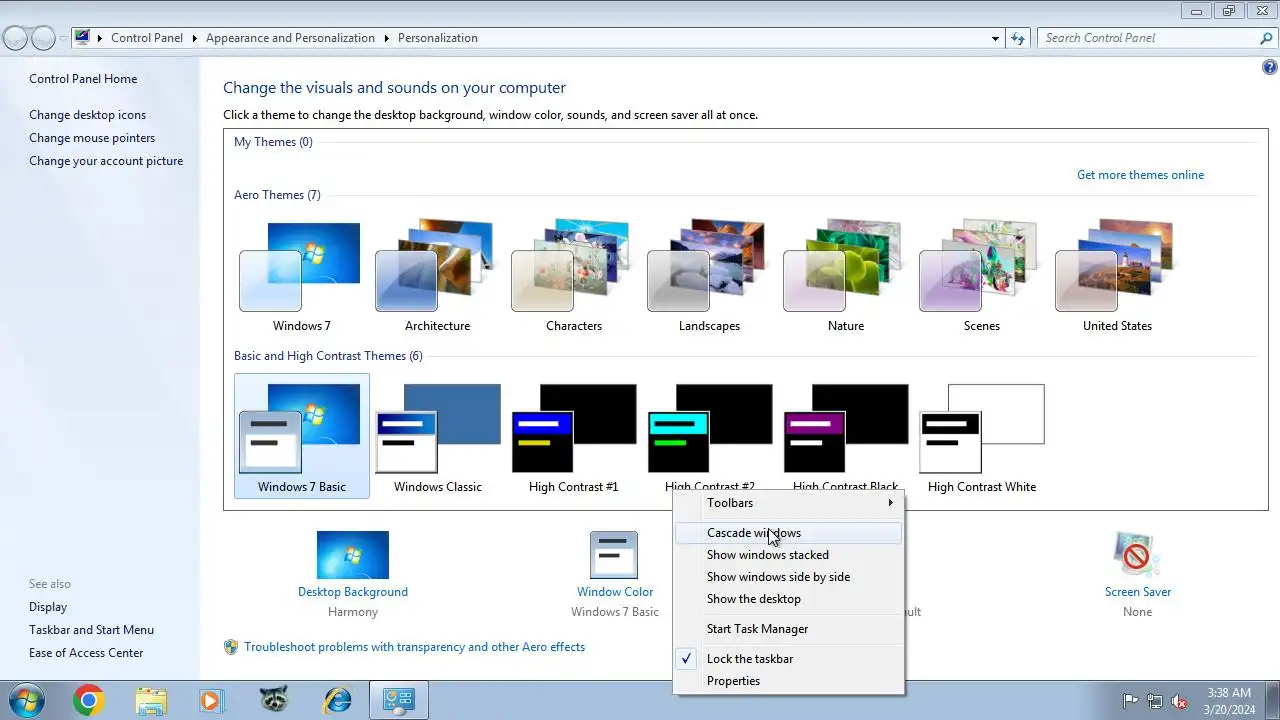Open Ease of Access Center link
The width and height of the screenshot is (1280, 720).
[86, 653]
